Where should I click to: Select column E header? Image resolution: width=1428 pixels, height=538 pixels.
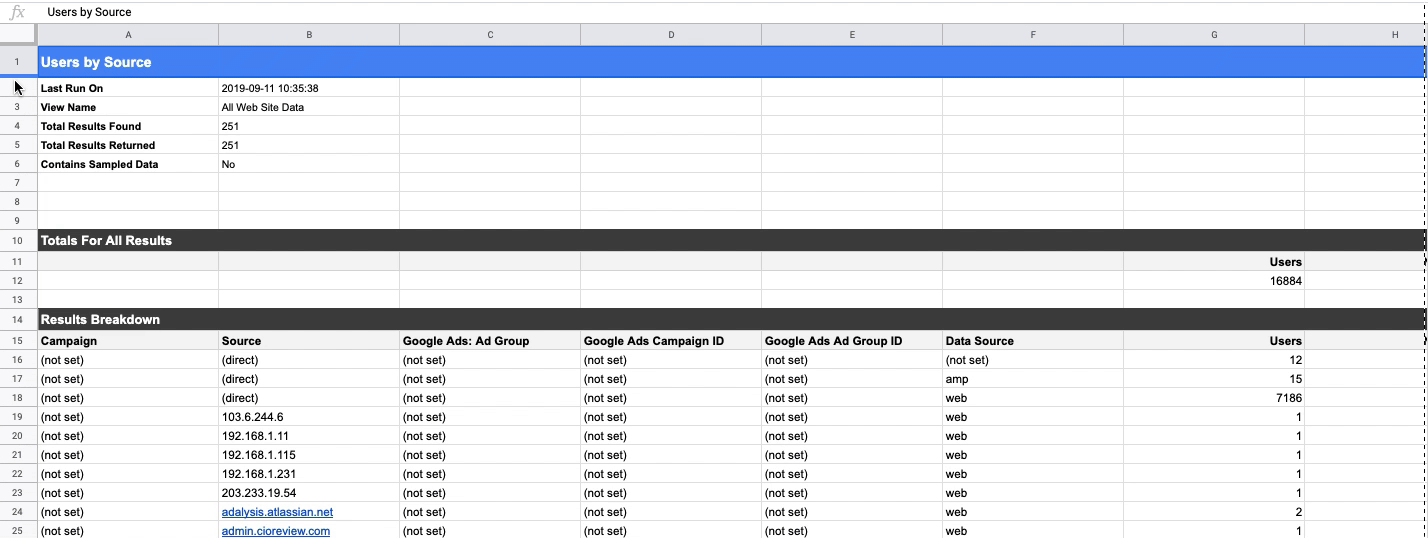(852, 35)
